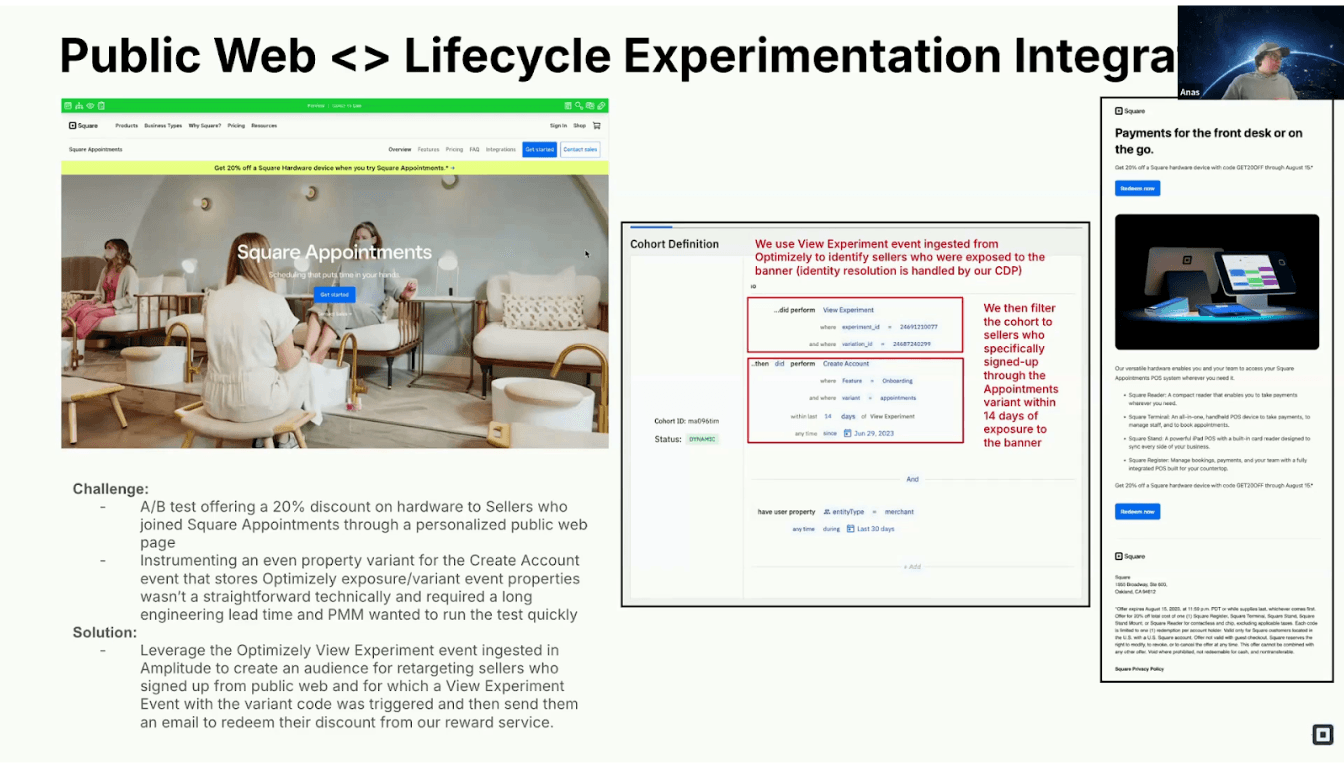Change the 14 days window dropdown
Screen dimensions: 1344x763
pyautogui.click(x=848, y=416)
